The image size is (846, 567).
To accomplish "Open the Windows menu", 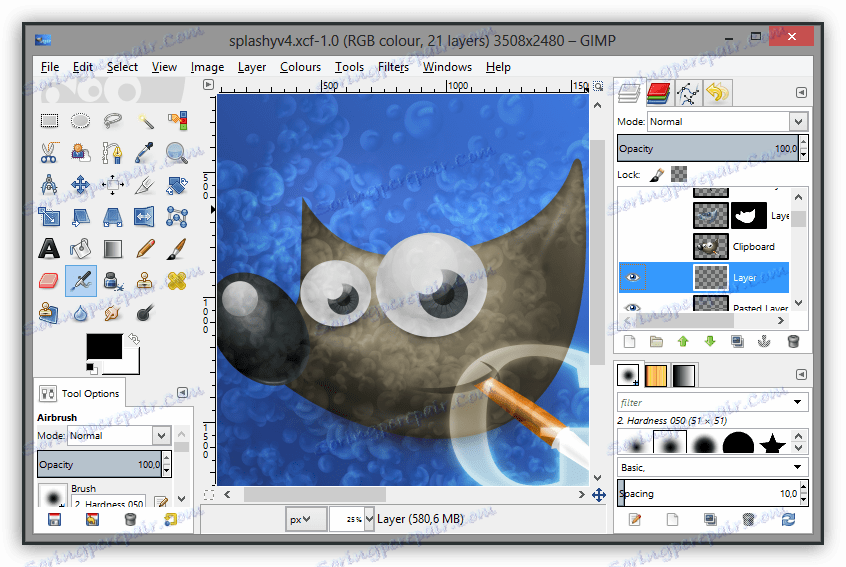I will pos(447,67).
